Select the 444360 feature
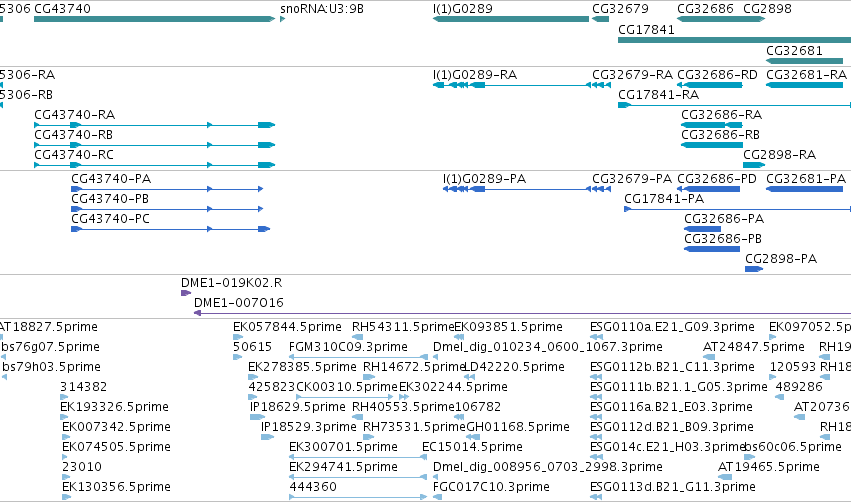Image resolution: width=851 pixels, height=502 pixels. pos(358,497)
